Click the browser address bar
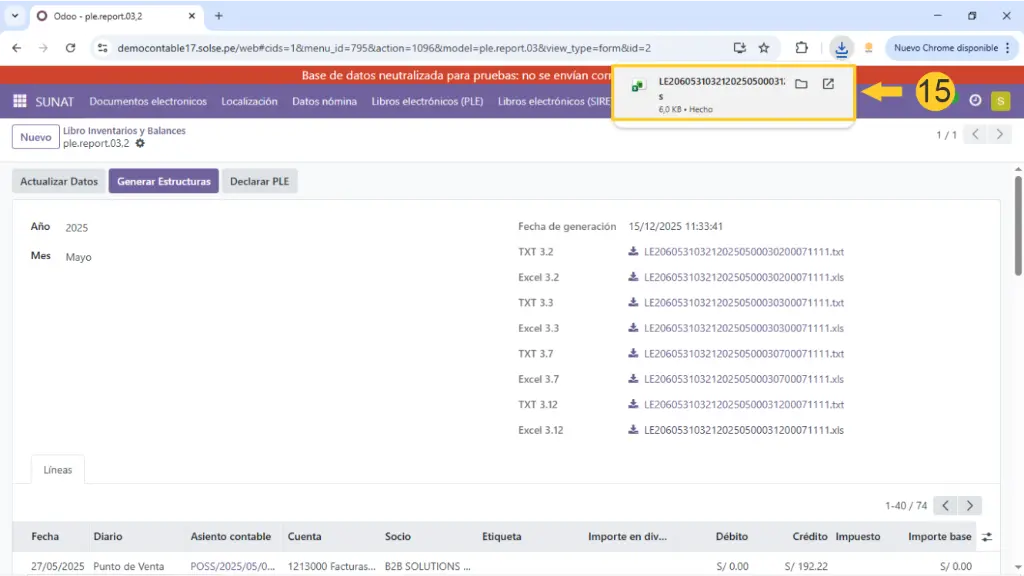This screenshot has width=1024, height=576. (x=400, y=47)
